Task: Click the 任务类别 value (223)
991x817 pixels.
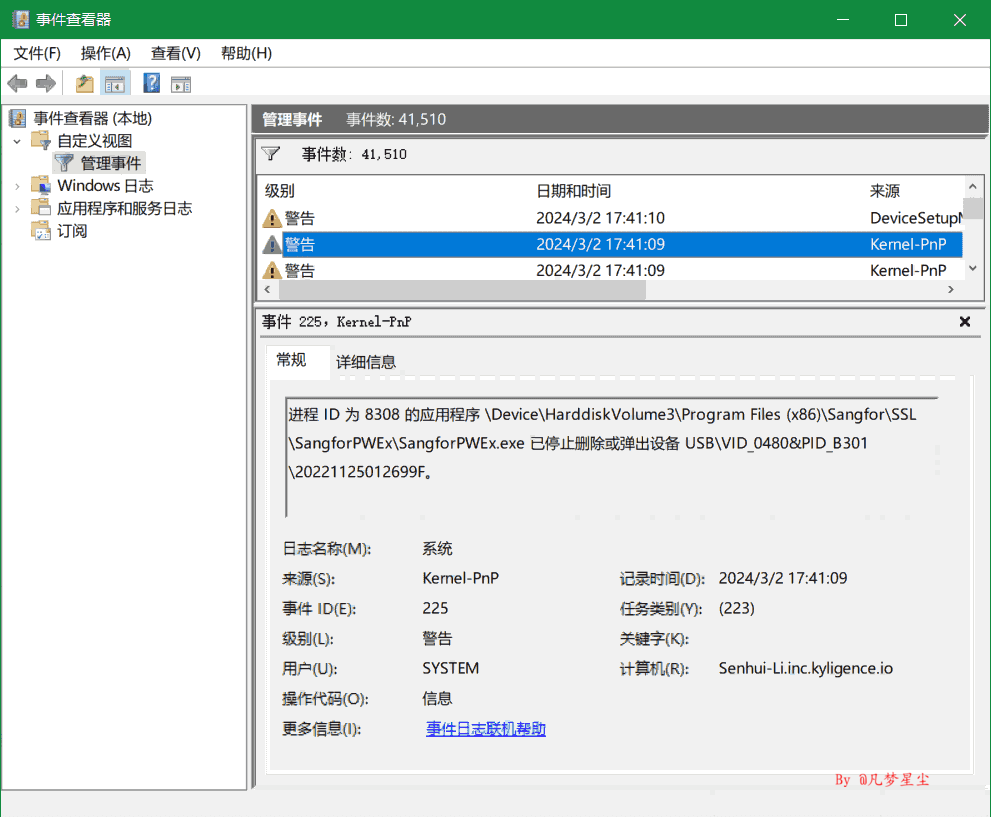Action: pyautogui.click(x=736, y=608)
